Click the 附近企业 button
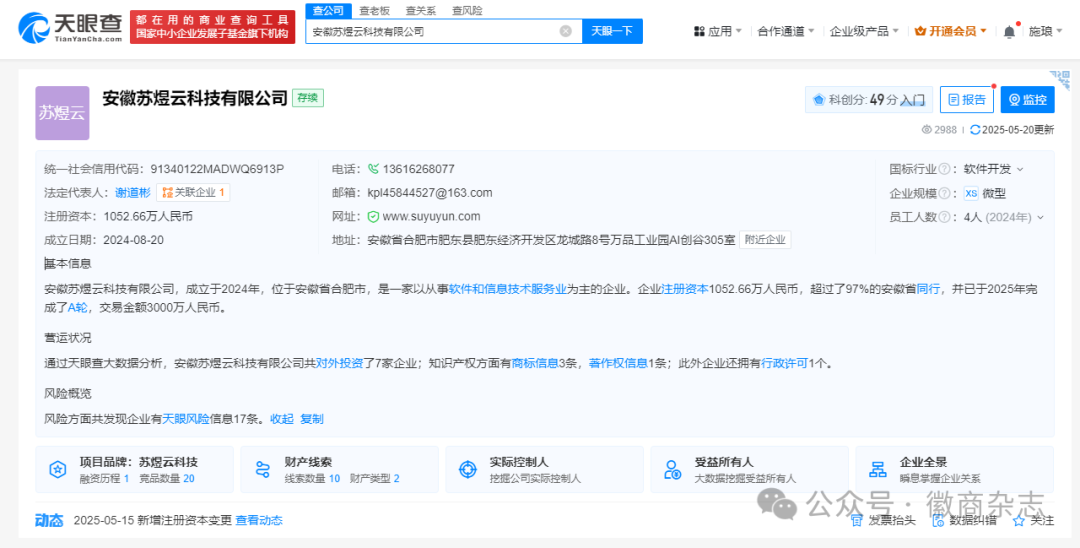 click(765, 240)
